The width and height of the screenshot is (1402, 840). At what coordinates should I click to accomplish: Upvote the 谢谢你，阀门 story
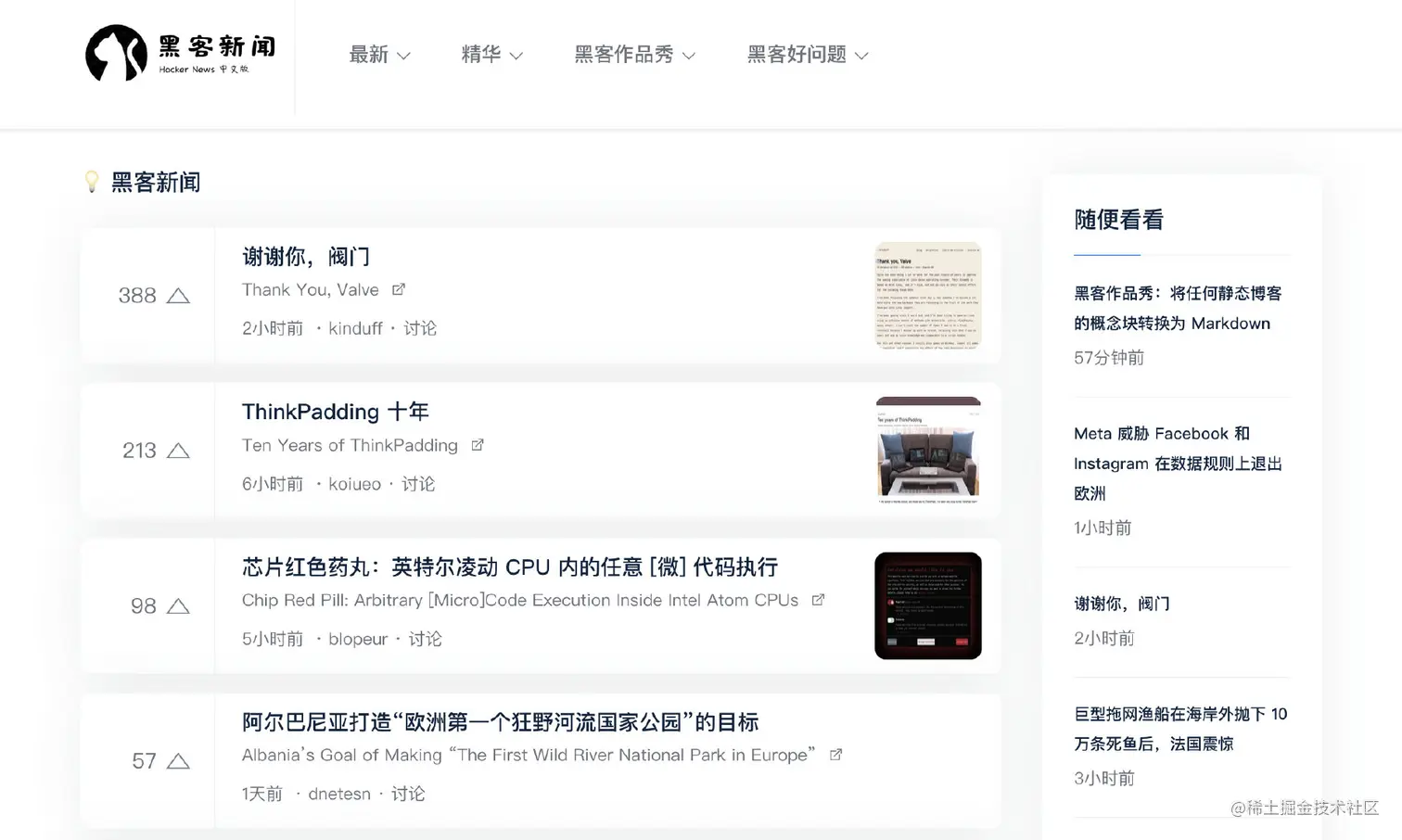pyautogui.click(x=178, y=296)
